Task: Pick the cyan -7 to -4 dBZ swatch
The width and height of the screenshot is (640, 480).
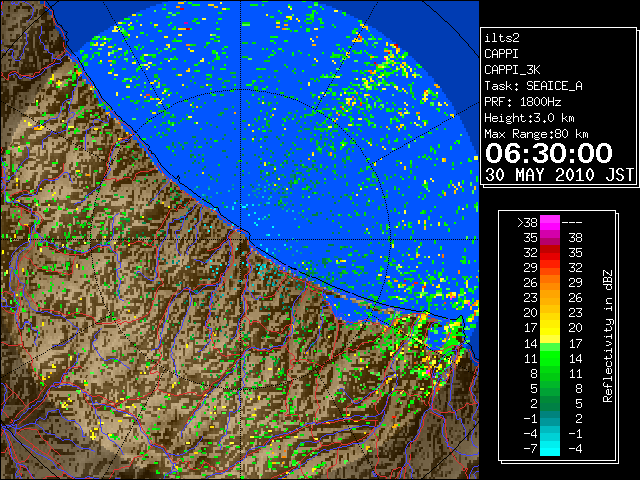Action: click(x=550, y=448)
